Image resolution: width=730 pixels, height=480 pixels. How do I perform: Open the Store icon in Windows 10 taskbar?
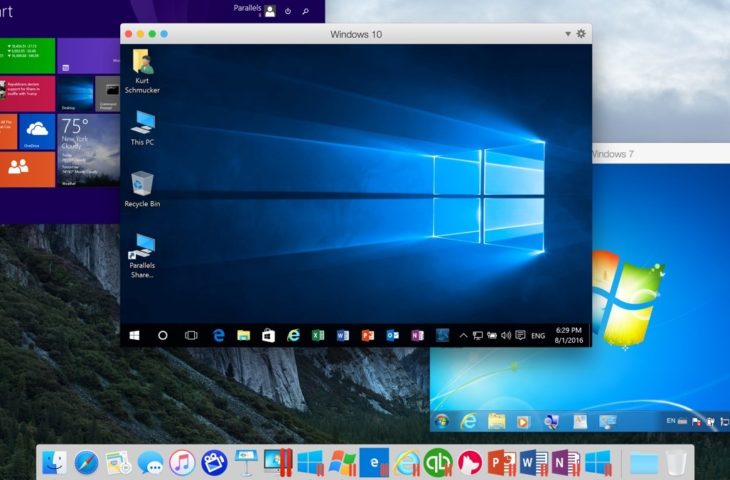(269, 335)
